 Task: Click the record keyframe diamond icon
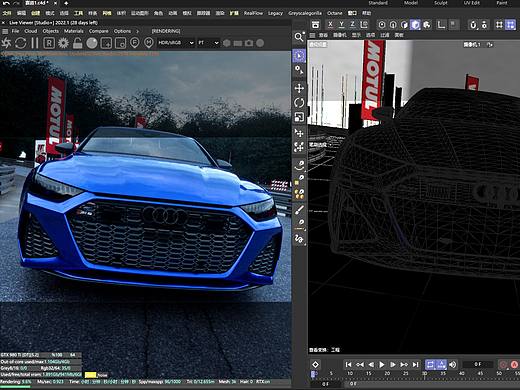tap(315, 365)
